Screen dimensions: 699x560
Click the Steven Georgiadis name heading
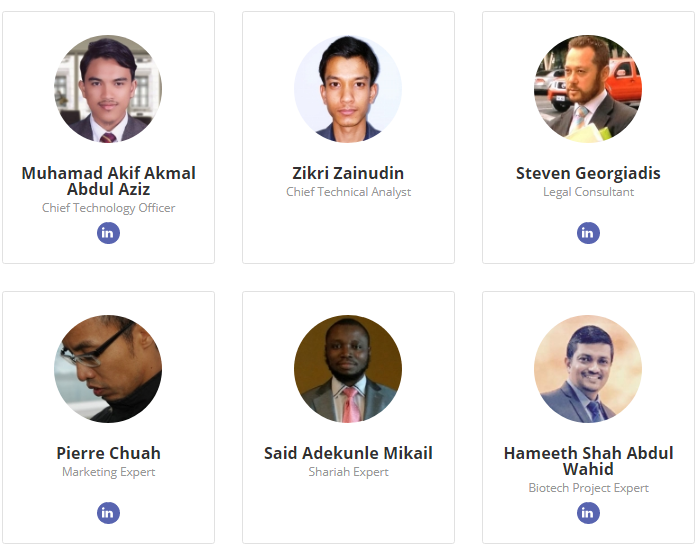[x=588, y=173]
